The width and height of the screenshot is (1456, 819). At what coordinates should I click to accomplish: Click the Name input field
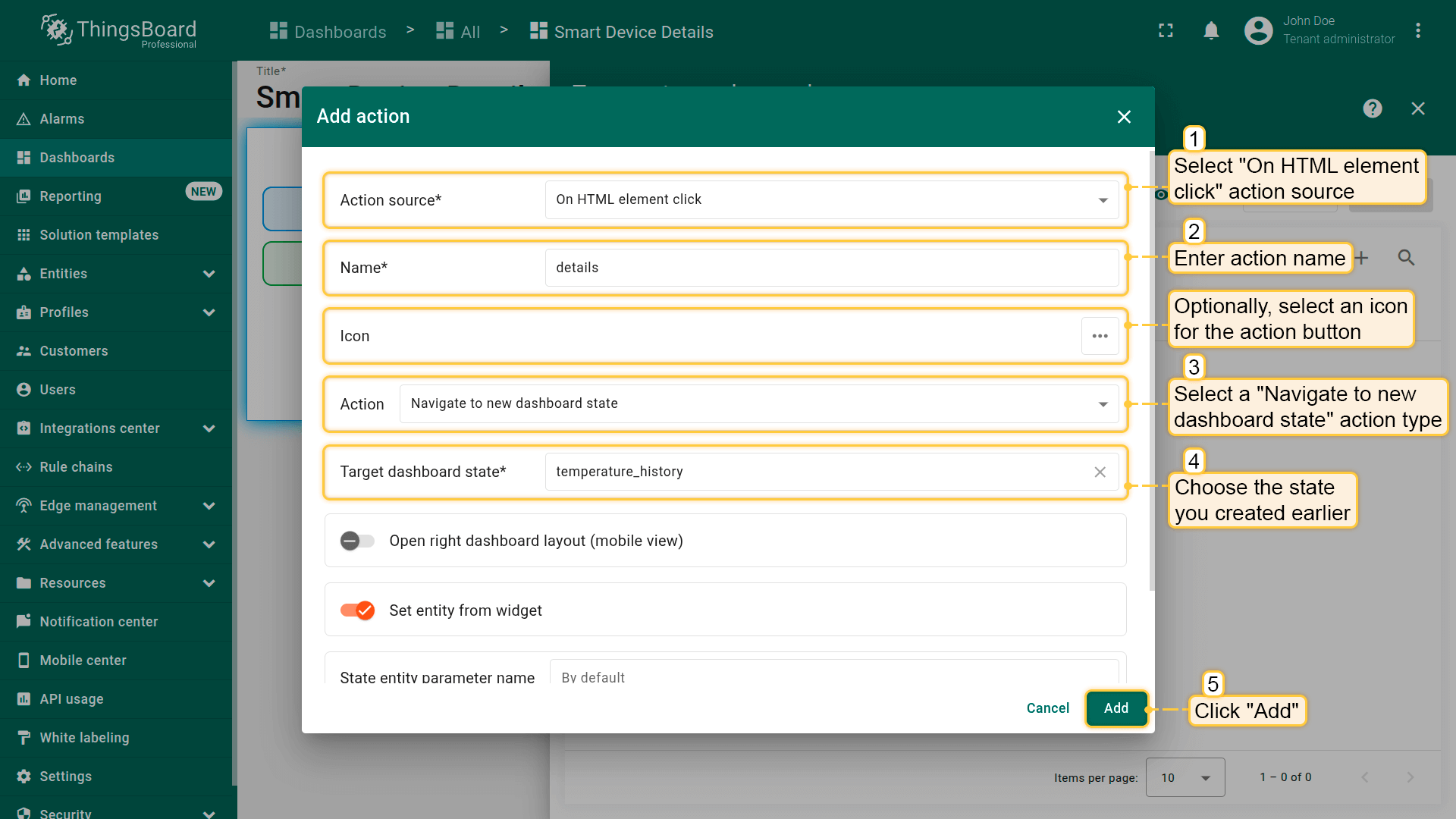[831, 268]
